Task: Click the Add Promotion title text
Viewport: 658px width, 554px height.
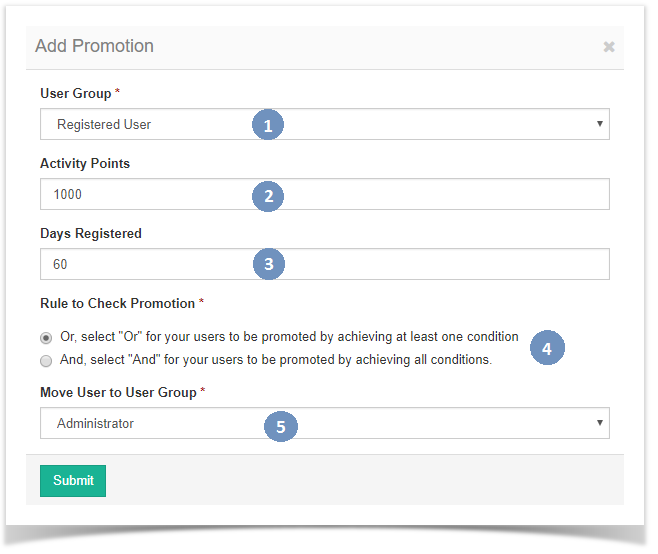Action: [94, 46]
